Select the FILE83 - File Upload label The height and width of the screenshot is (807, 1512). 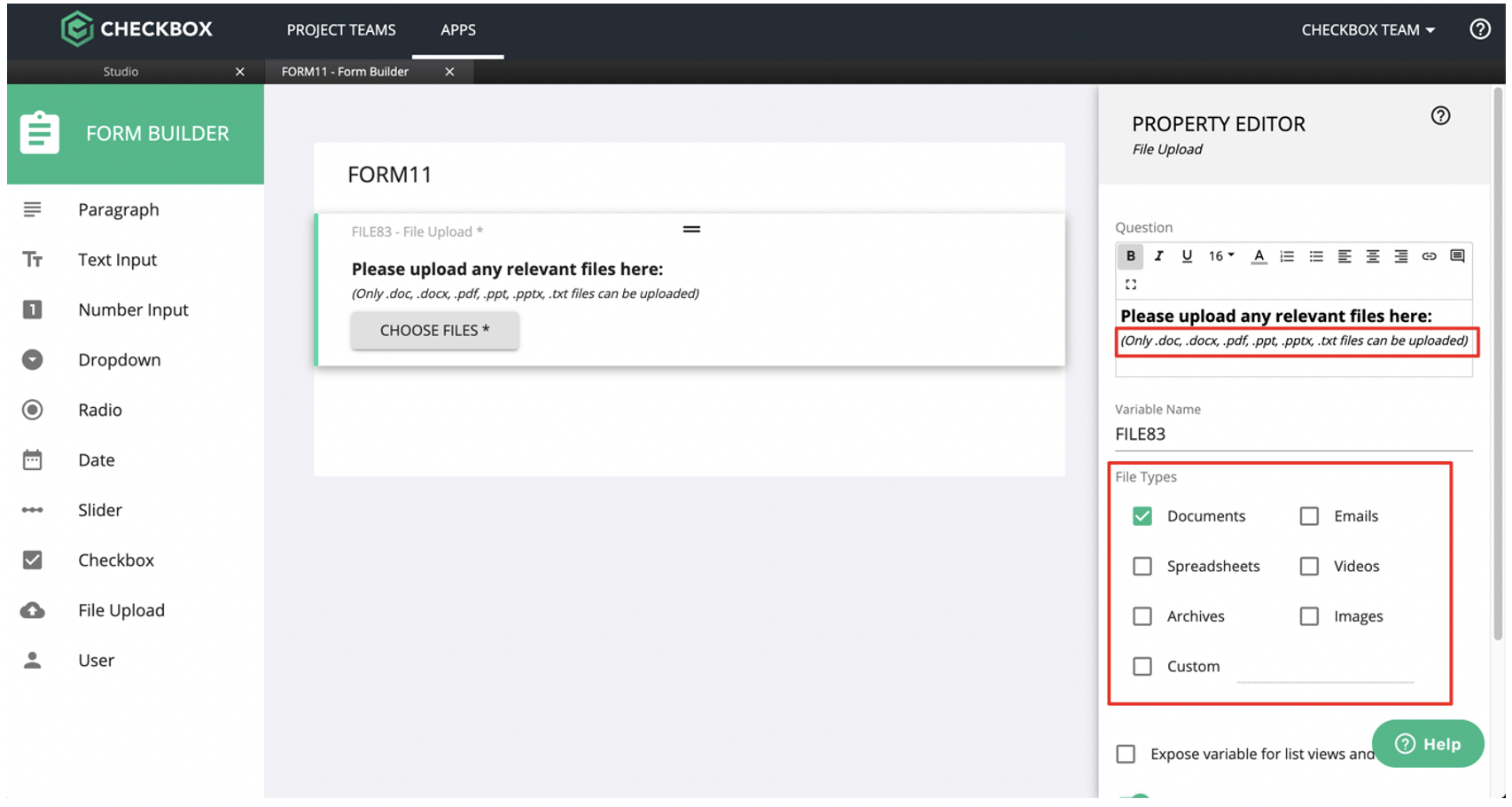click(417, 231)
